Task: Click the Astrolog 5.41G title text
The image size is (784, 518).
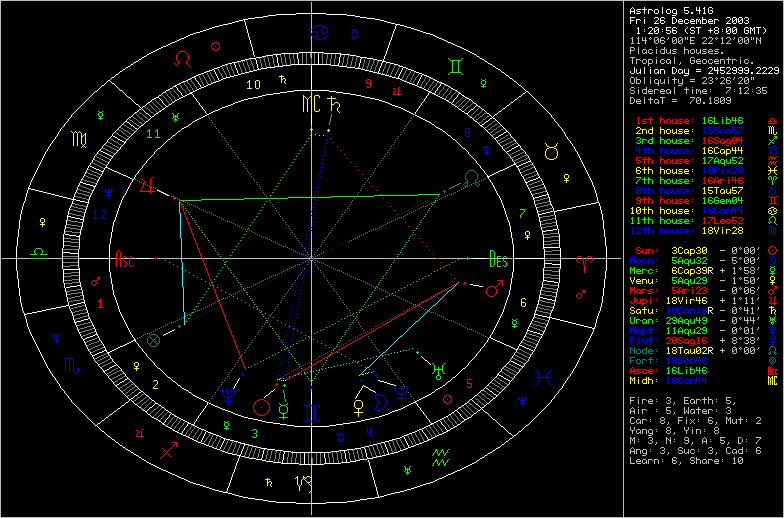Action: pyautogui.click(x=670, y=11)
